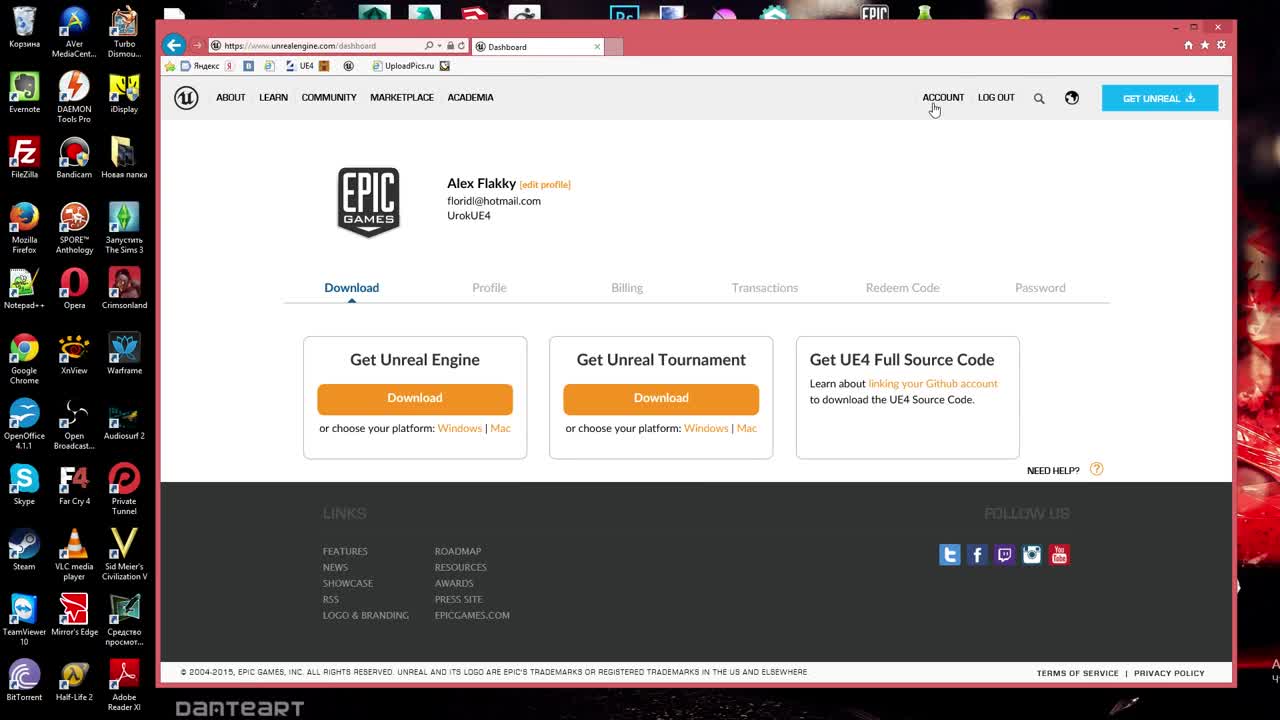This screenshot has width=1280, height=720.
Task: Open the VLC media player shortcut
Action: point(74,555)
